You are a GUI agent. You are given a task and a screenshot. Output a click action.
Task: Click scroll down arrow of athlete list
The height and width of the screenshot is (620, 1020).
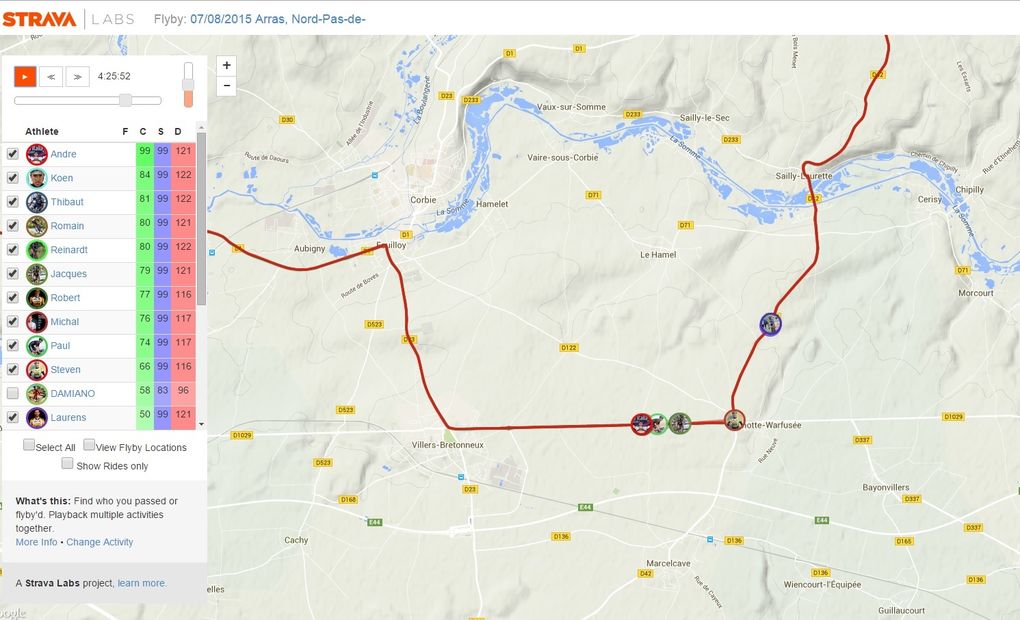[201, 424]
